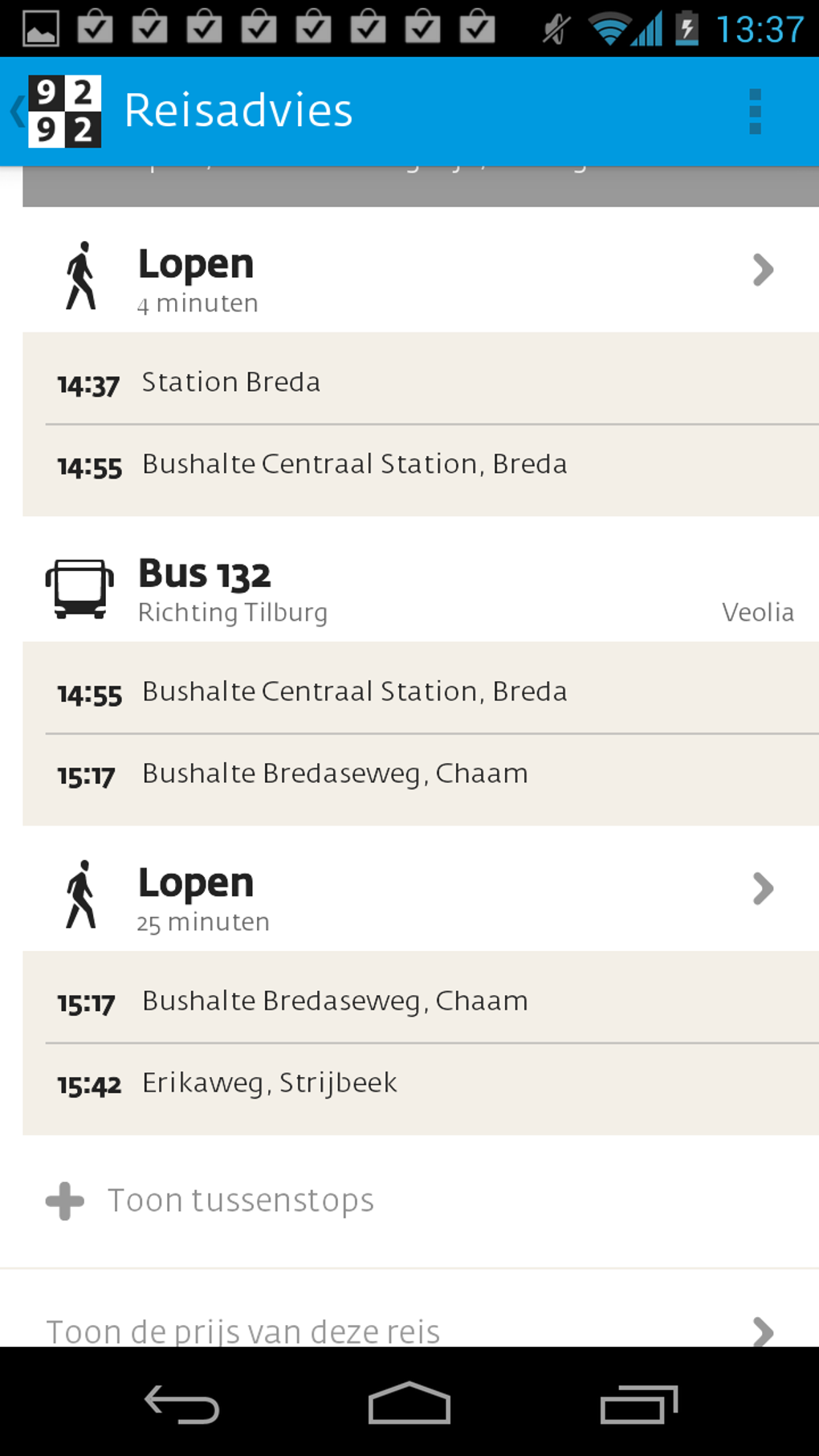Open the price of this trip chevron

[x=762, y=1330]
